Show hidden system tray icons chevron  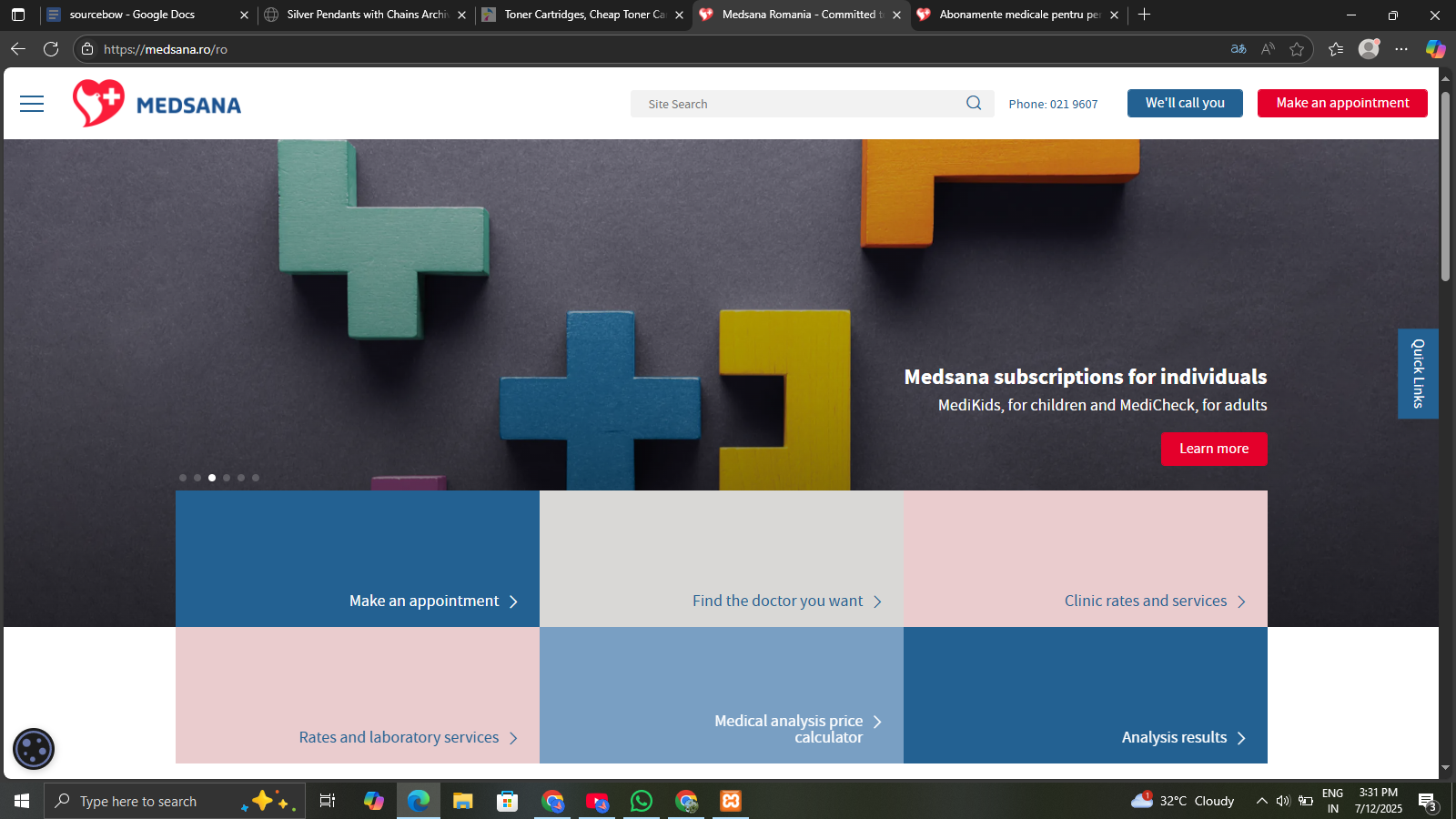(x=1261, y=801)
